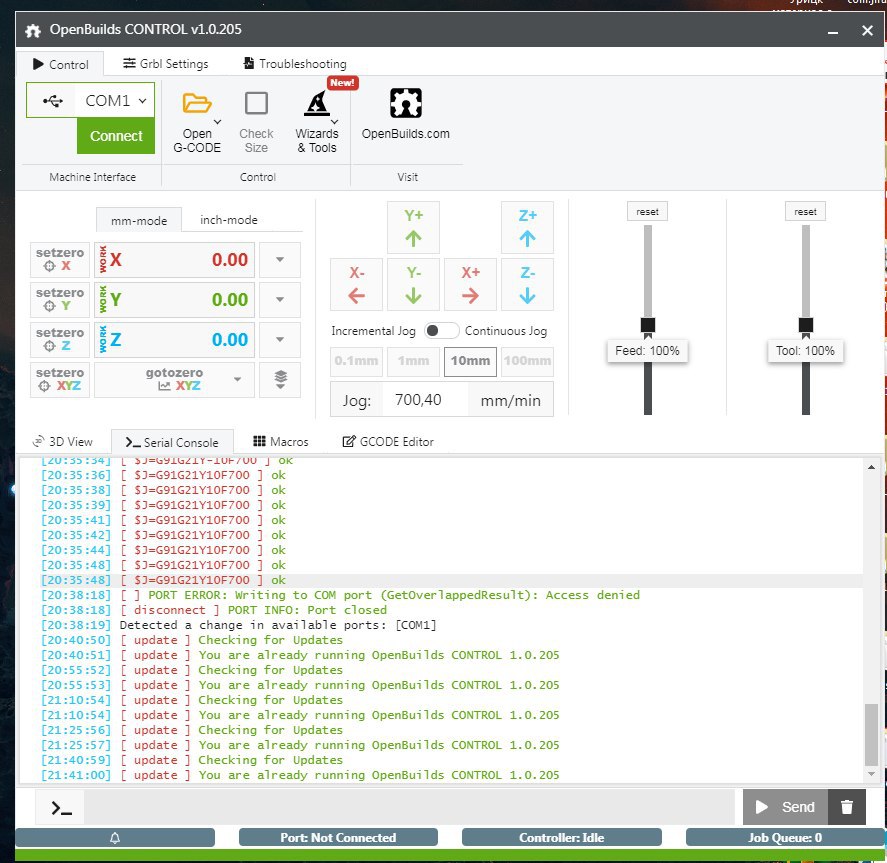Click Controller: Idle status

click(562, 838)
